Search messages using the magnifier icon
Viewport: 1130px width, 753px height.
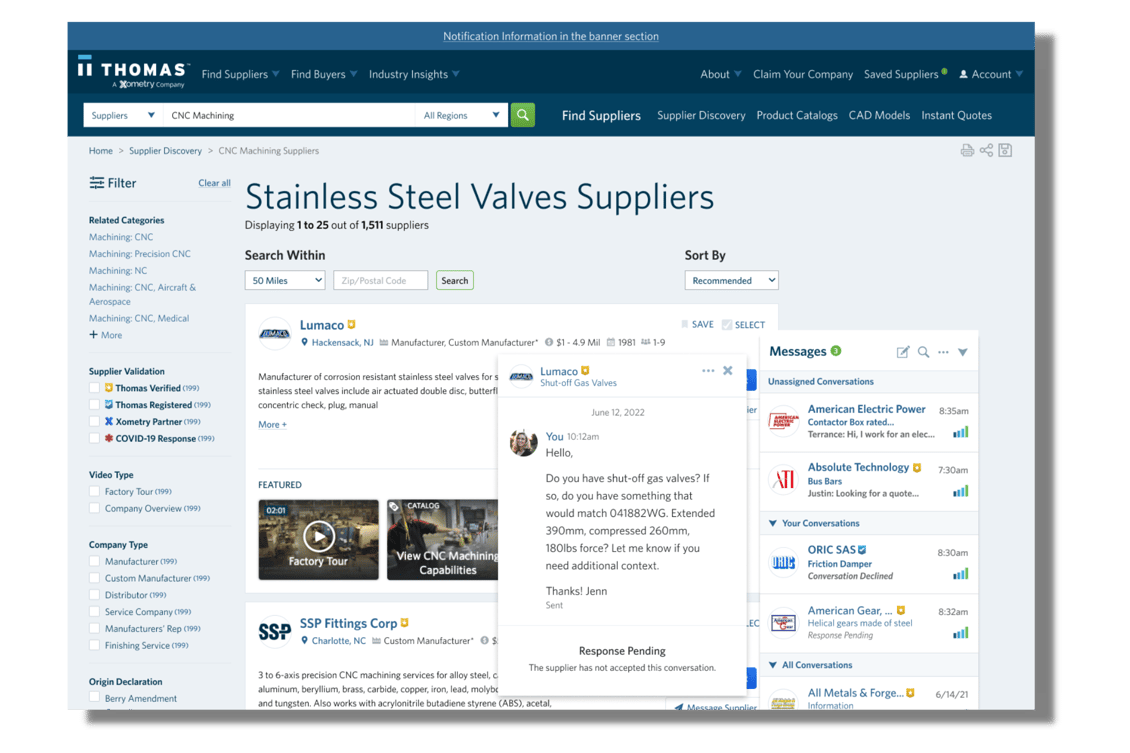(924, 352)
